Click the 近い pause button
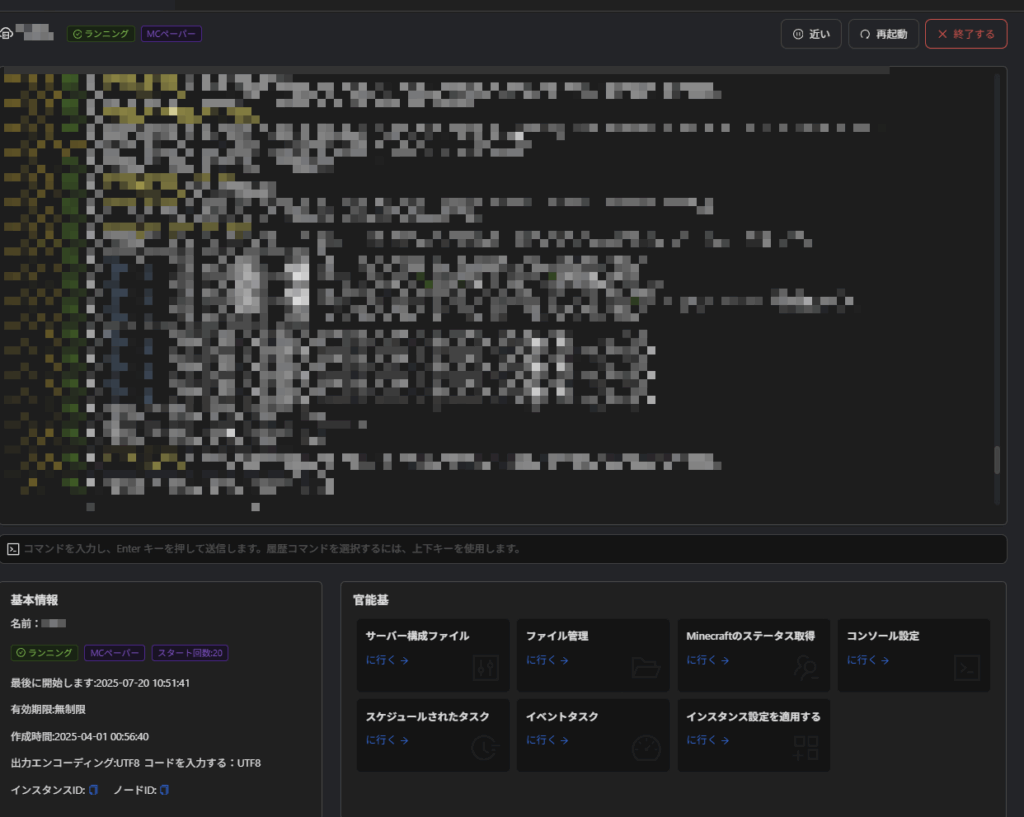 click(x=811, y=34)
